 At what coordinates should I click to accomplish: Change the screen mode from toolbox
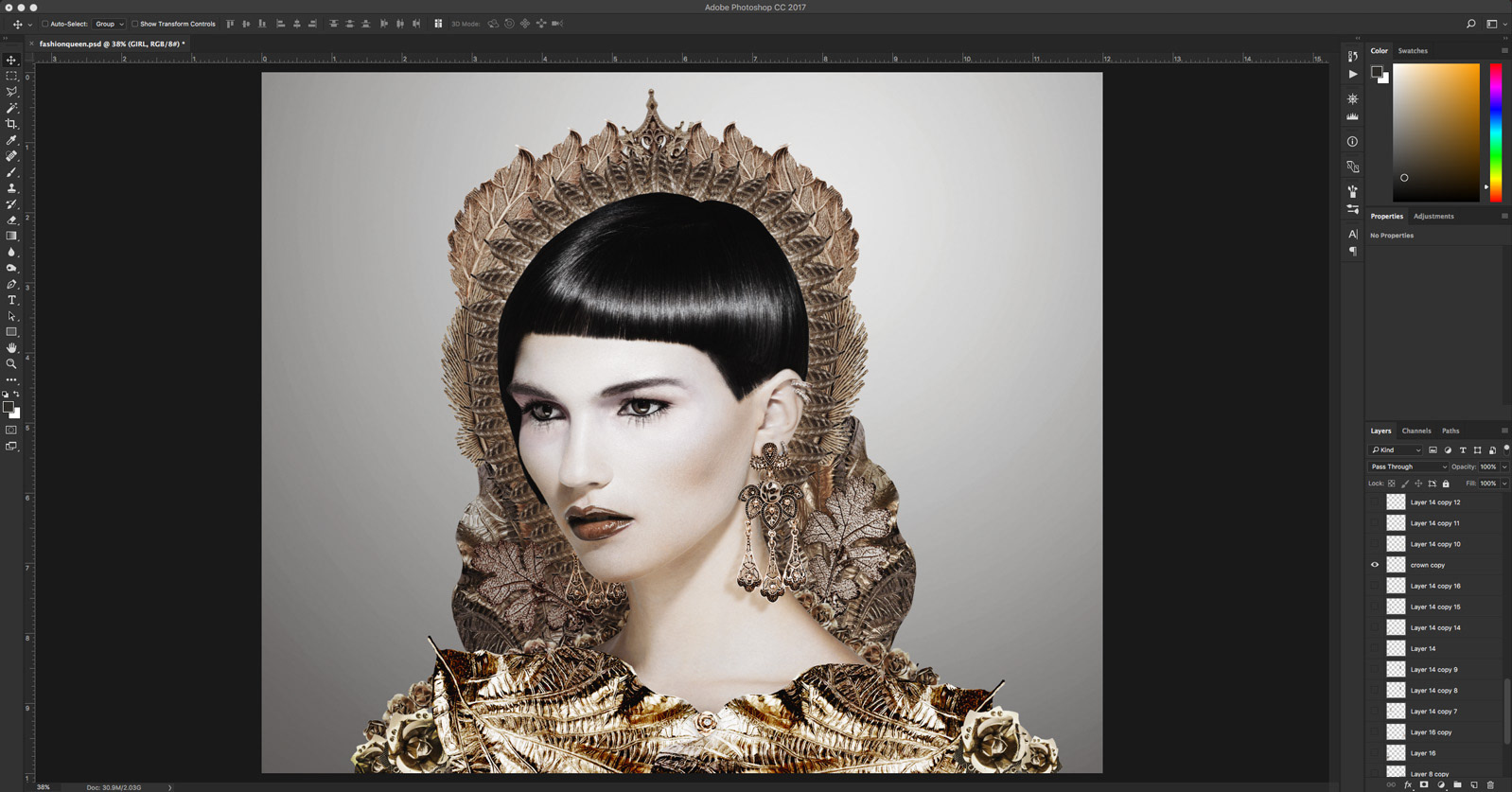coord(11,446)
